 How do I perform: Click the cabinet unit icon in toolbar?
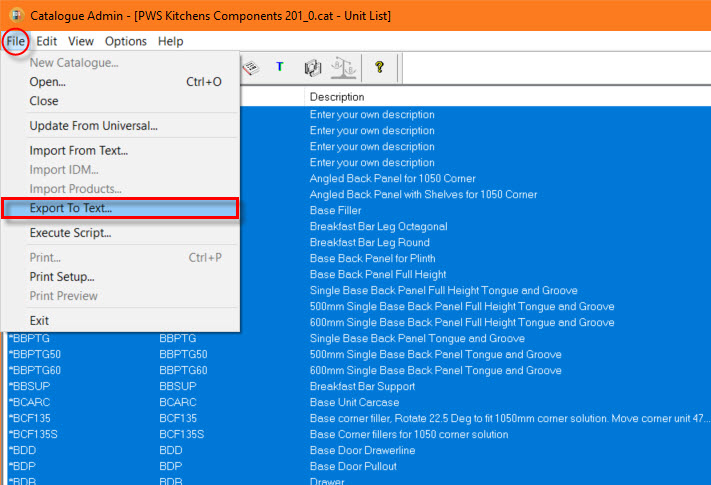pyautogui.click(x=312, y=68)
